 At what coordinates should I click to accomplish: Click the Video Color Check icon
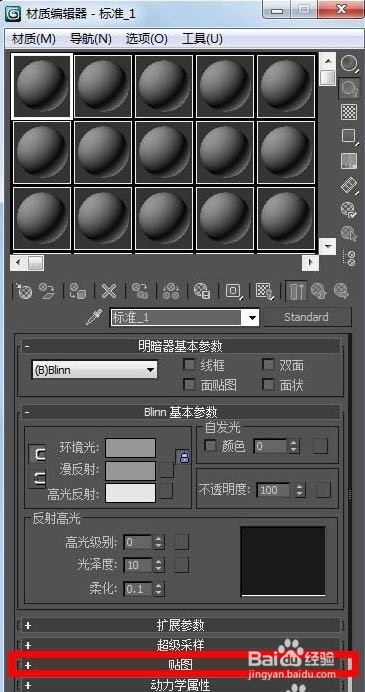(350, 161)
